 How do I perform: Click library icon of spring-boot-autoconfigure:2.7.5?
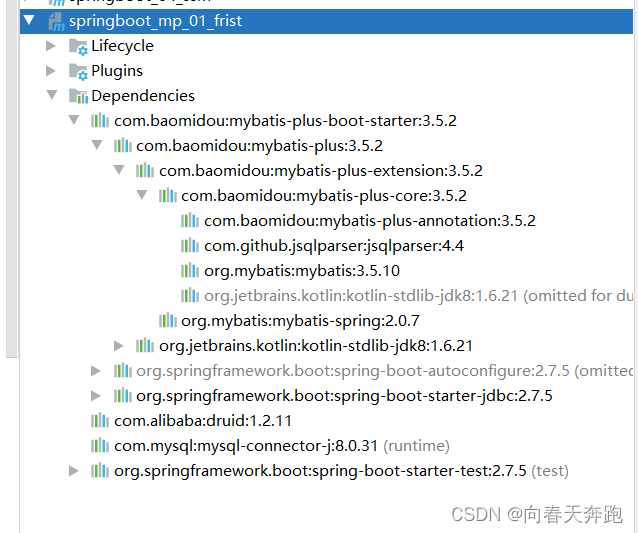[122, 371]
